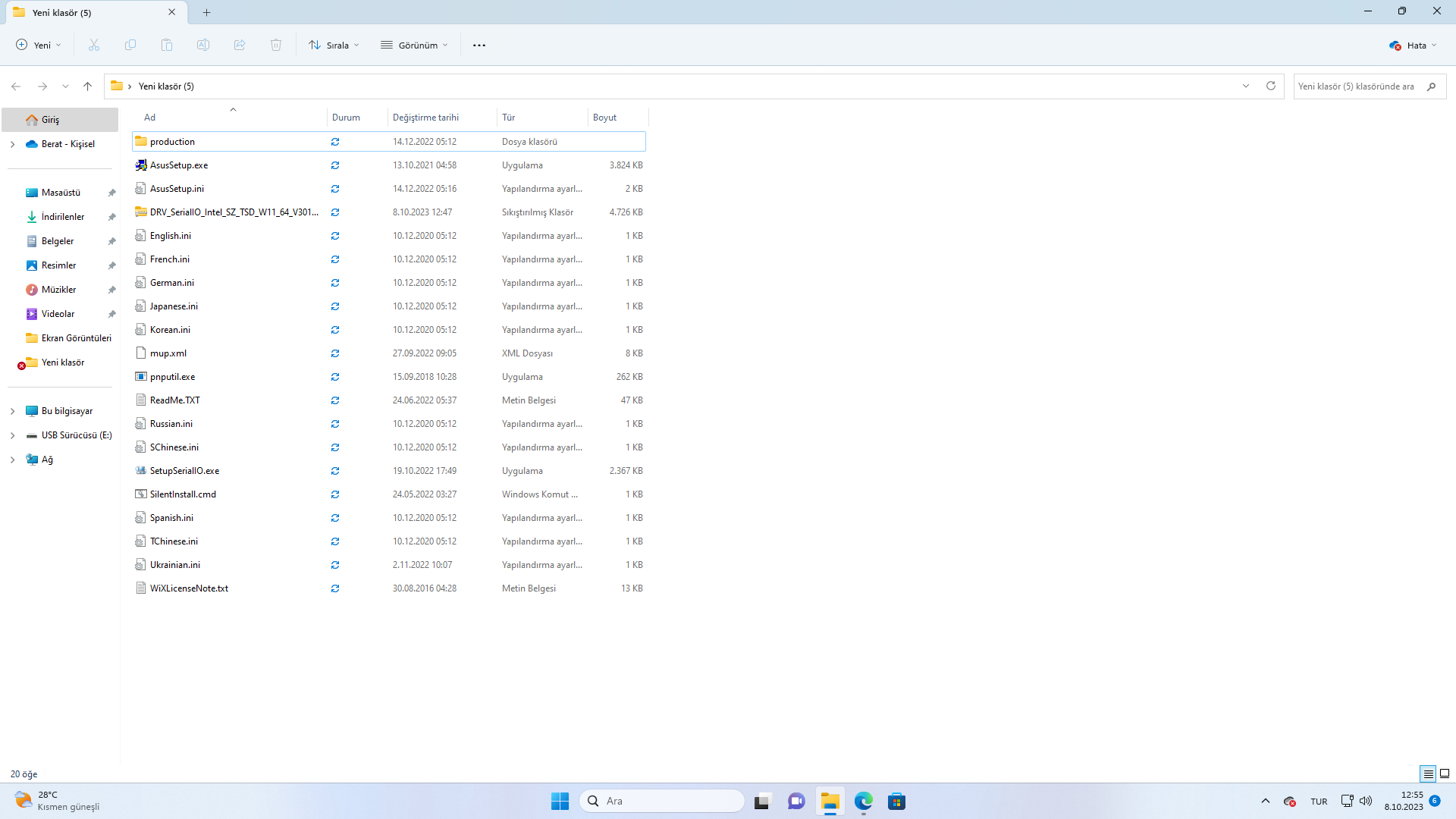Screen dimensions: 1456x819
Task: Open Task View from taskbar
Action: [x=763, y=801]
